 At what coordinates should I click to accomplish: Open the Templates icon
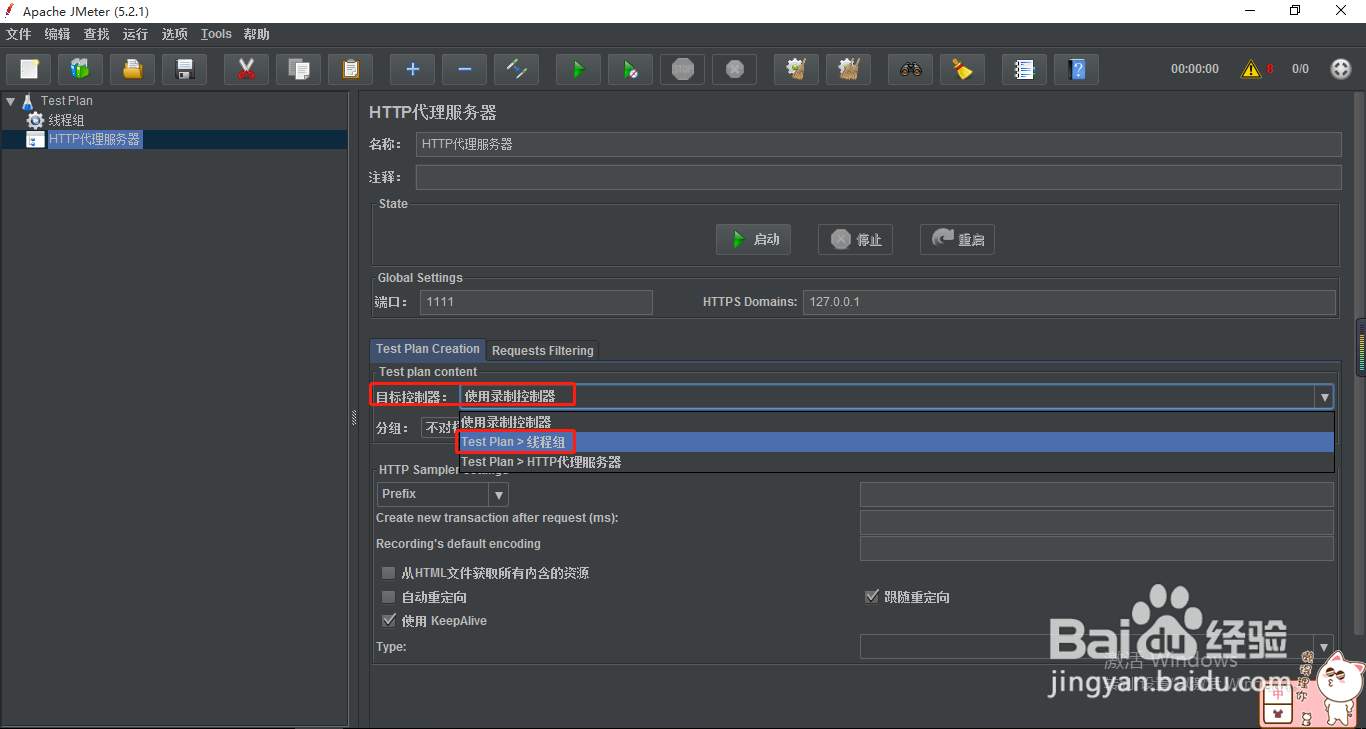[x=81, y=69]
